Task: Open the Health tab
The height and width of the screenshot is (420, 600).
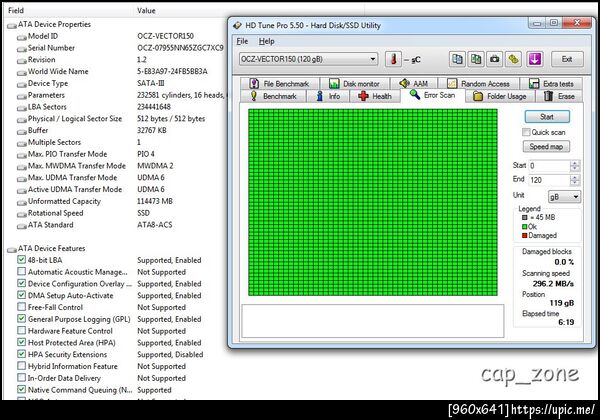Action: (x=375, y=96)
